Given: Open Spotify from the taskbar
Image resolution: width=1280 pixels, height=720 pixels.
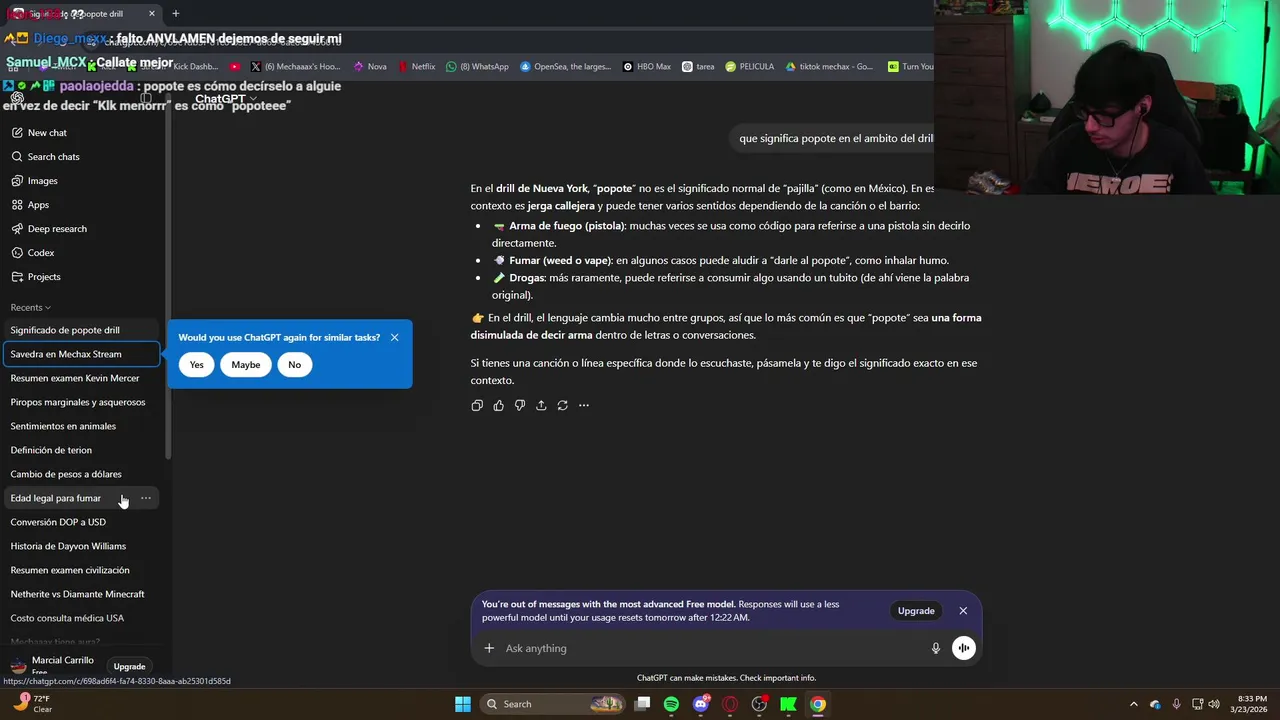Looking at the screenshot, I should (x=671, y=704).
